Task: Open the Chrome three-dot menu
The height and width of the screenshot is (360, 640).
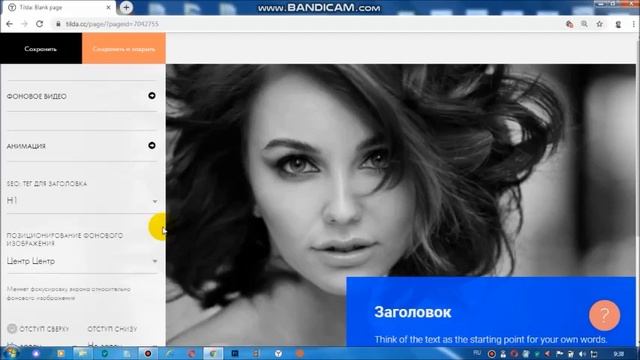Action: click(x=633, y=24)
